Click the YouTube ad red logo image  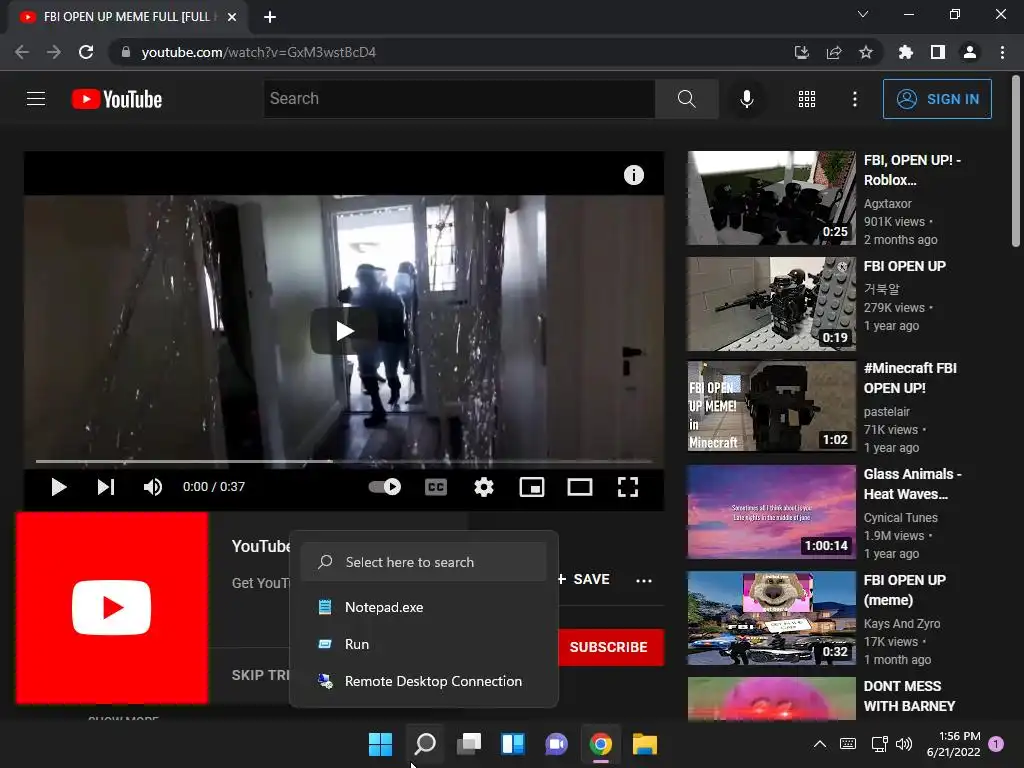coord(112,608)
